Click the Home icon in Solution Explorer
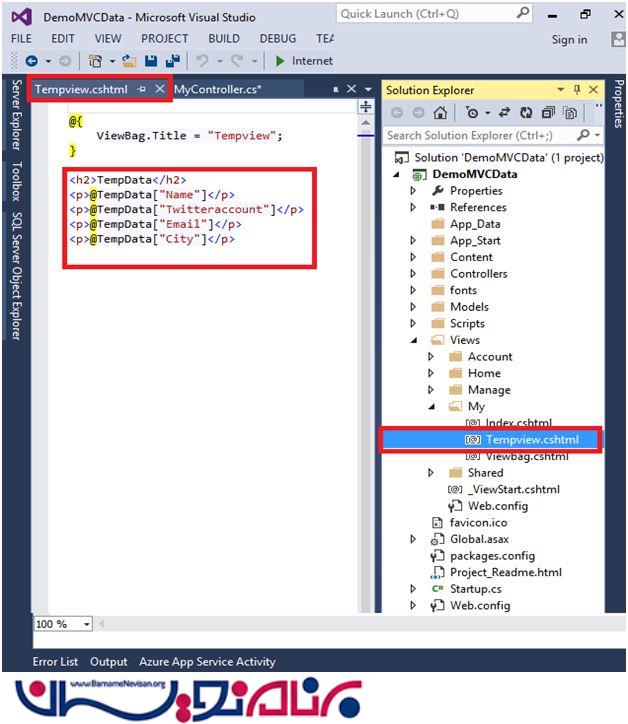 coord(440,113)
